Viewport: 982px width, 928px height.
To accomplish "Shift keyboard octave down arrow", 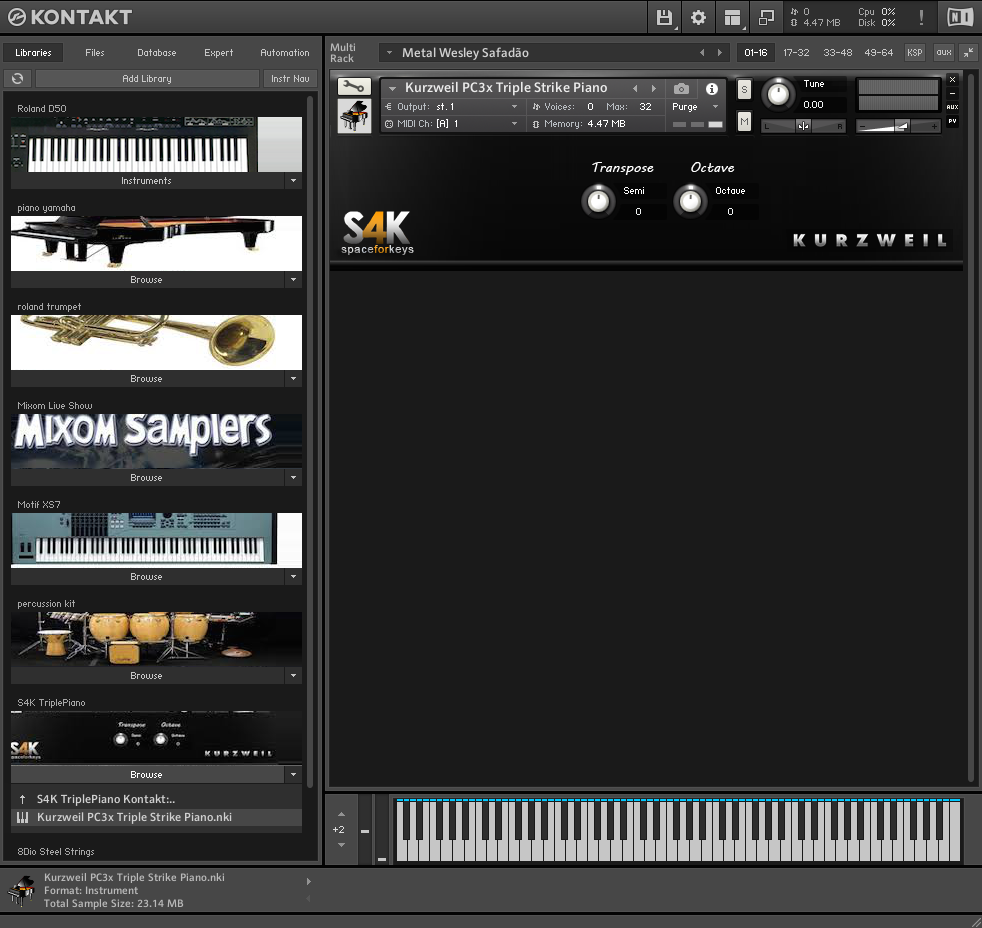I will 341,845.
